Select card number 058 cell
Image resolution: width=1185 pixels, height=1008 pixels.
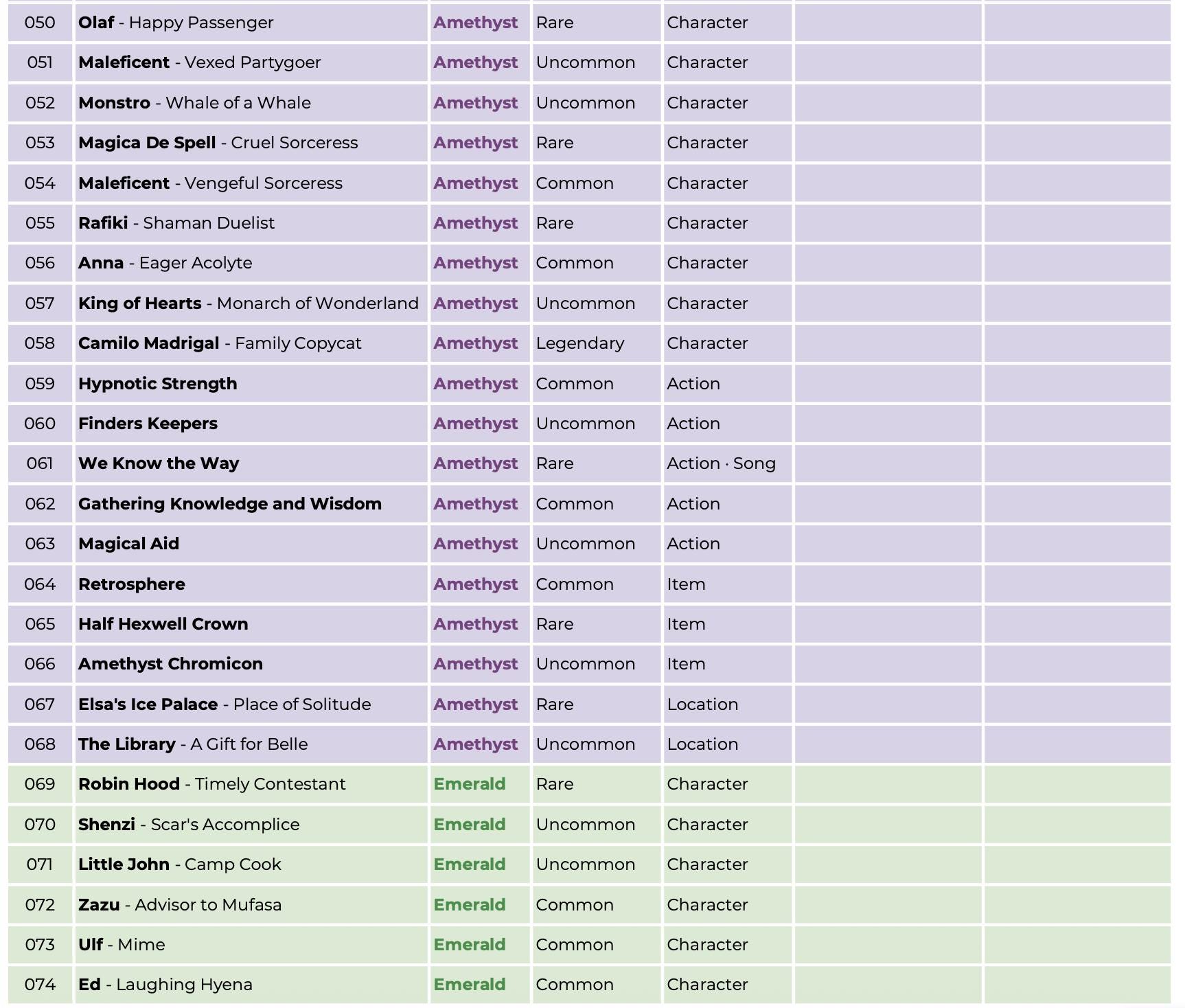(x=40, y=343)
